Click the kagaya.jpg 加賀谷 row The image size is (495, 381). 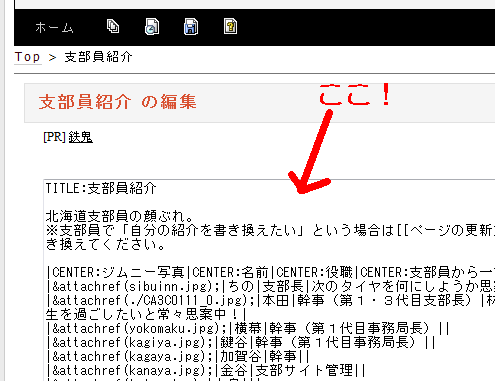[178, 356]
